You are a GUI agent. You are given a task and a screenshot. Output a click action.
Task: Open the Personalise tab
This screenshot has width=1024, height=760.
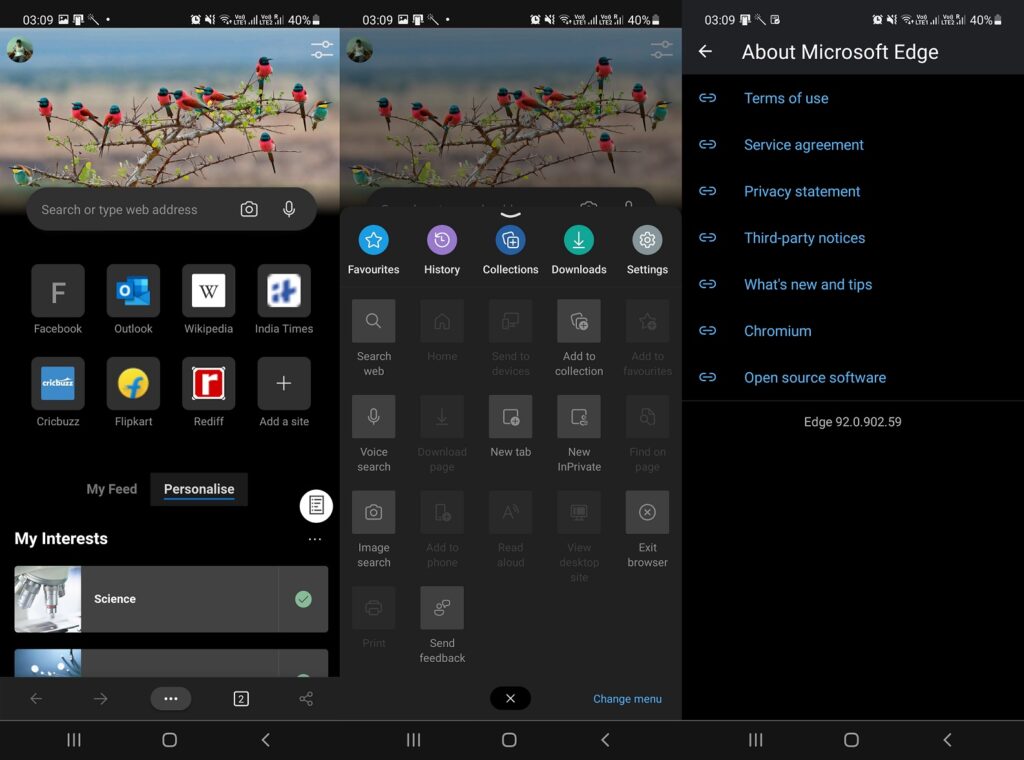point(198,489)
